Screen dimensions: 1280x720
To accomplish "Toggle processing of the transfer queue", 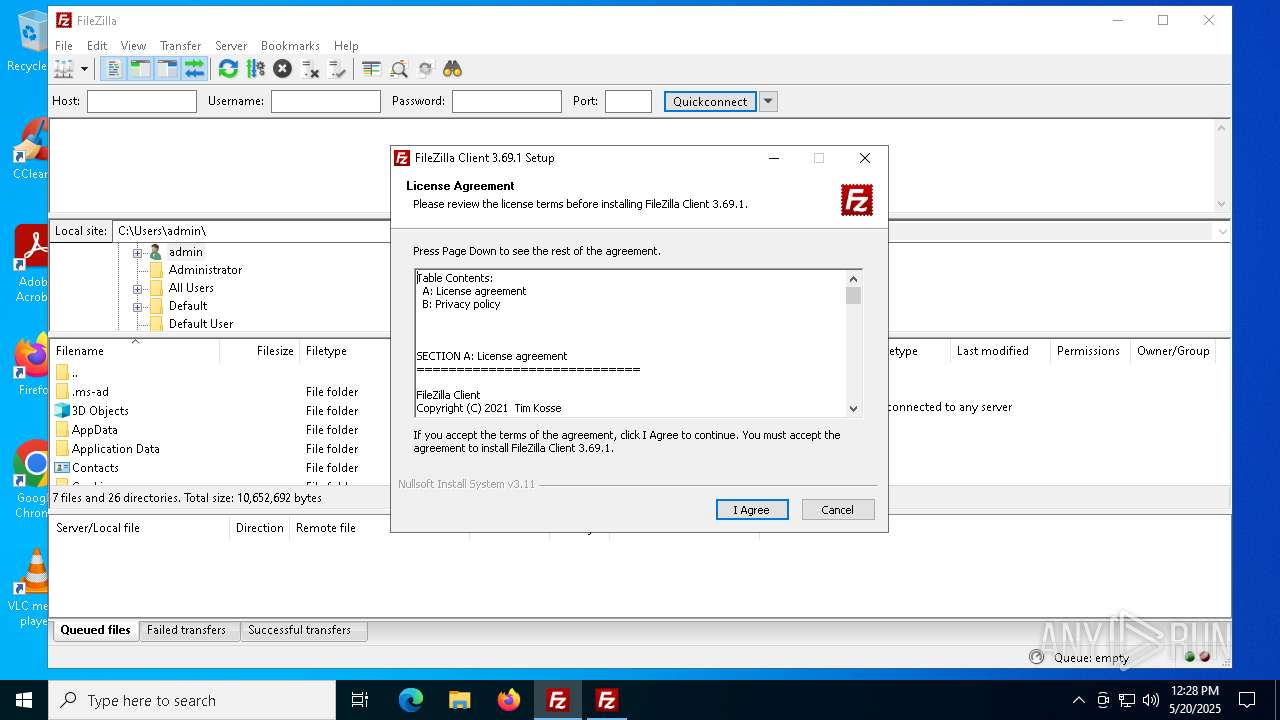I will pos(255,69).
